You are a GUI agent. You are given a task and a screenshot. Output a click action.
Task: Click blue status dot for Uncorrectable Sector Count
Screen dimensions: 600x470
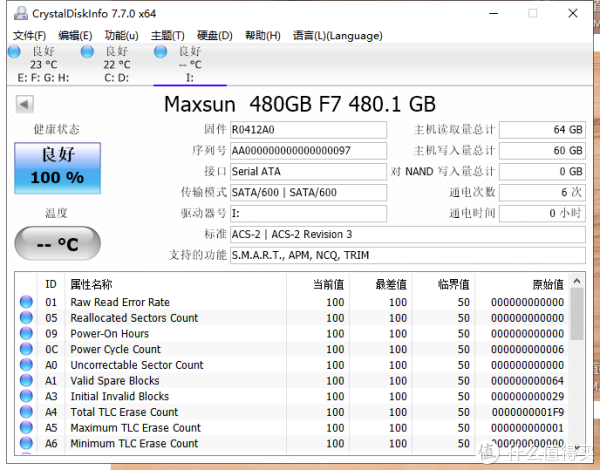pos(26,365)
